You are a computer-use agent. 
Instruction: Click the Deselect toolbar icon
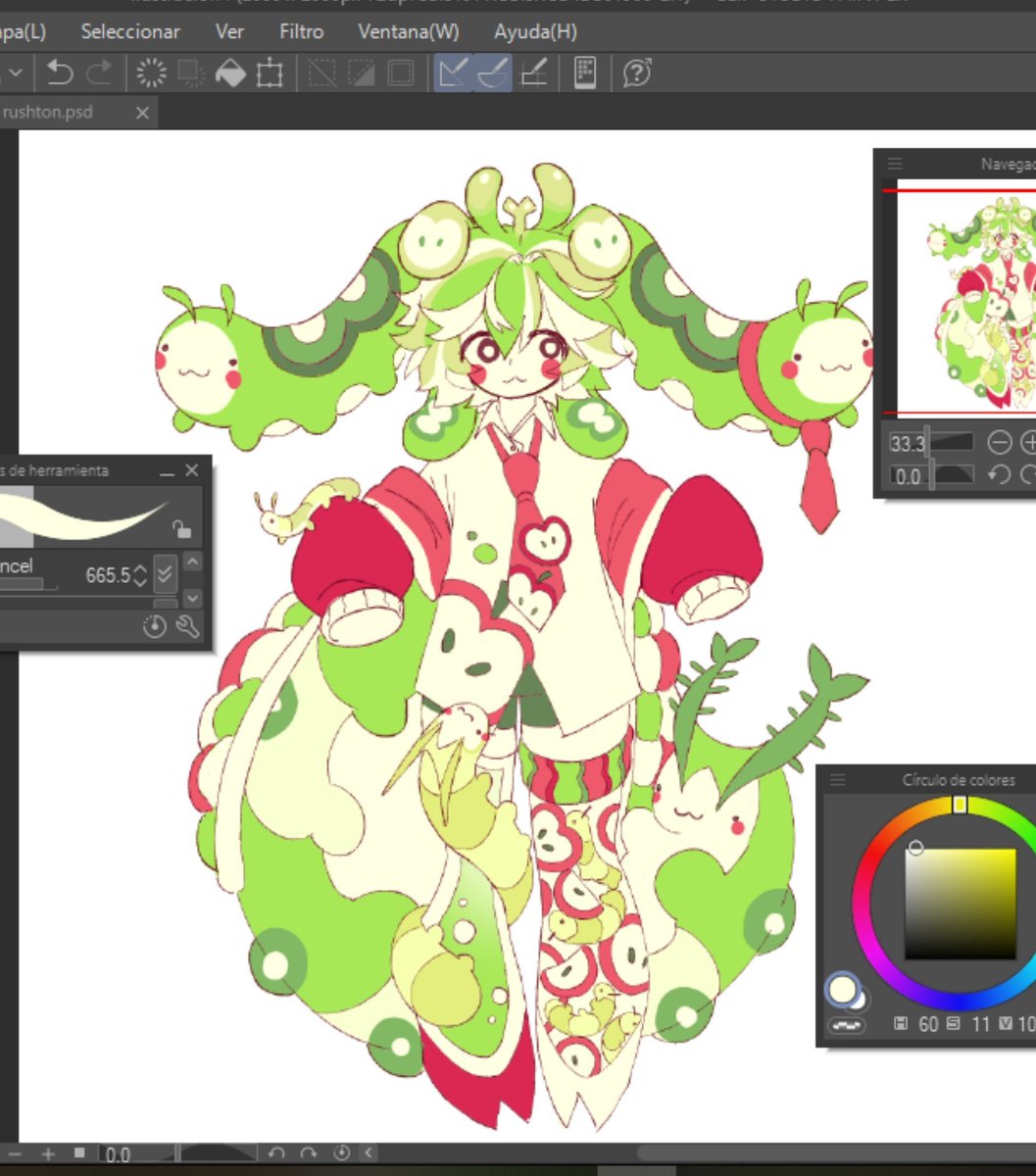(321, 73)
